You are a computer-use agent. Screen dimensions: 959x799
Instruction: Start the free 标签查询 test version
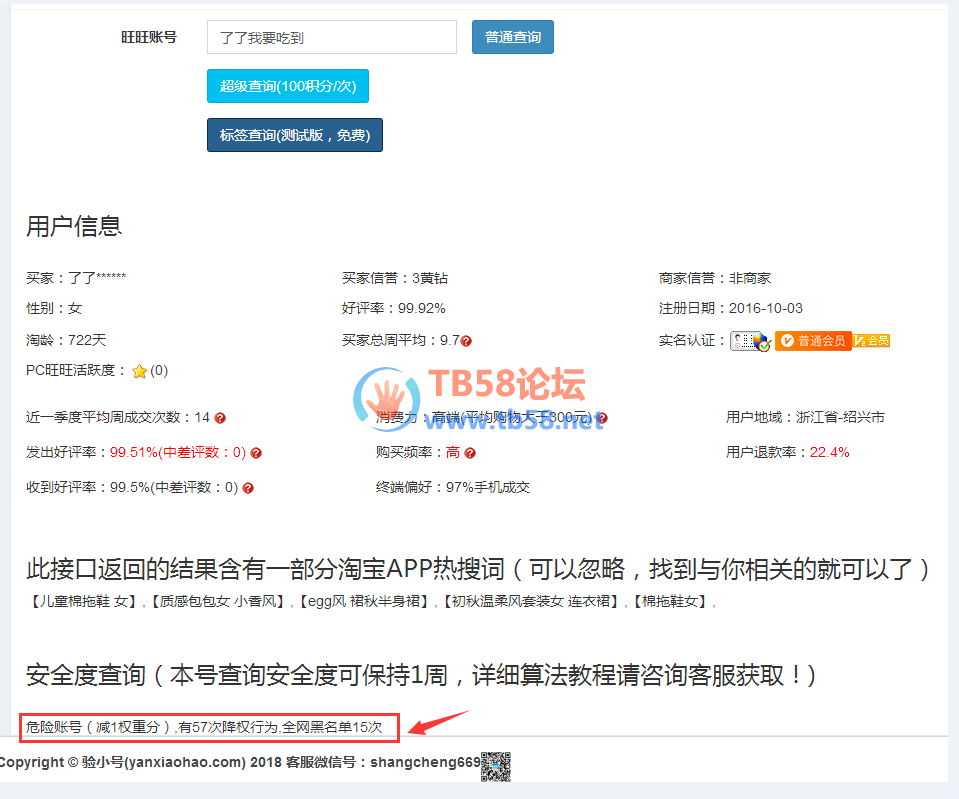click(294, 135)
